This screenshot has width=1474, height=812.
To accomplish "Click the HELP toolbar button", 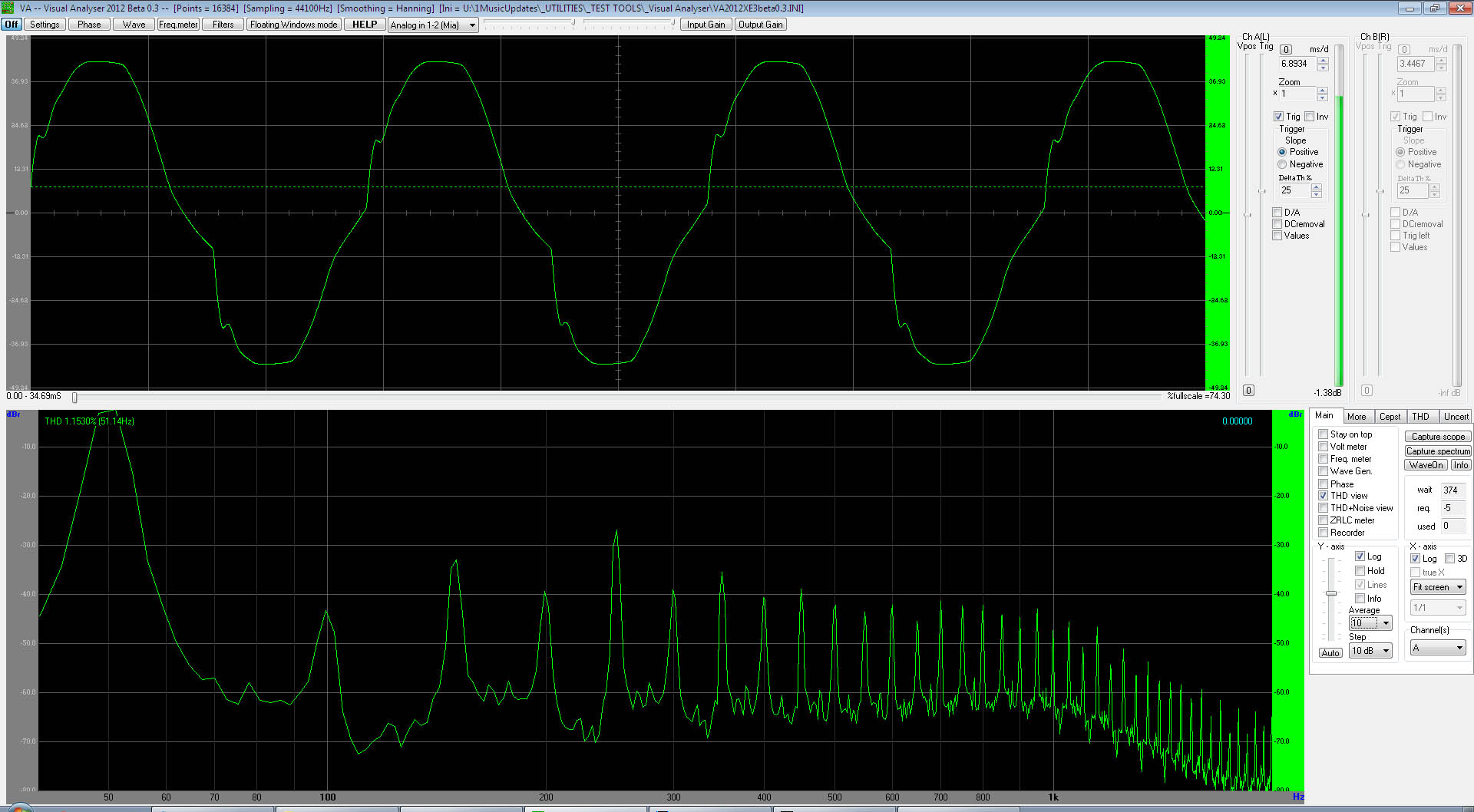I will pos(365,25).
